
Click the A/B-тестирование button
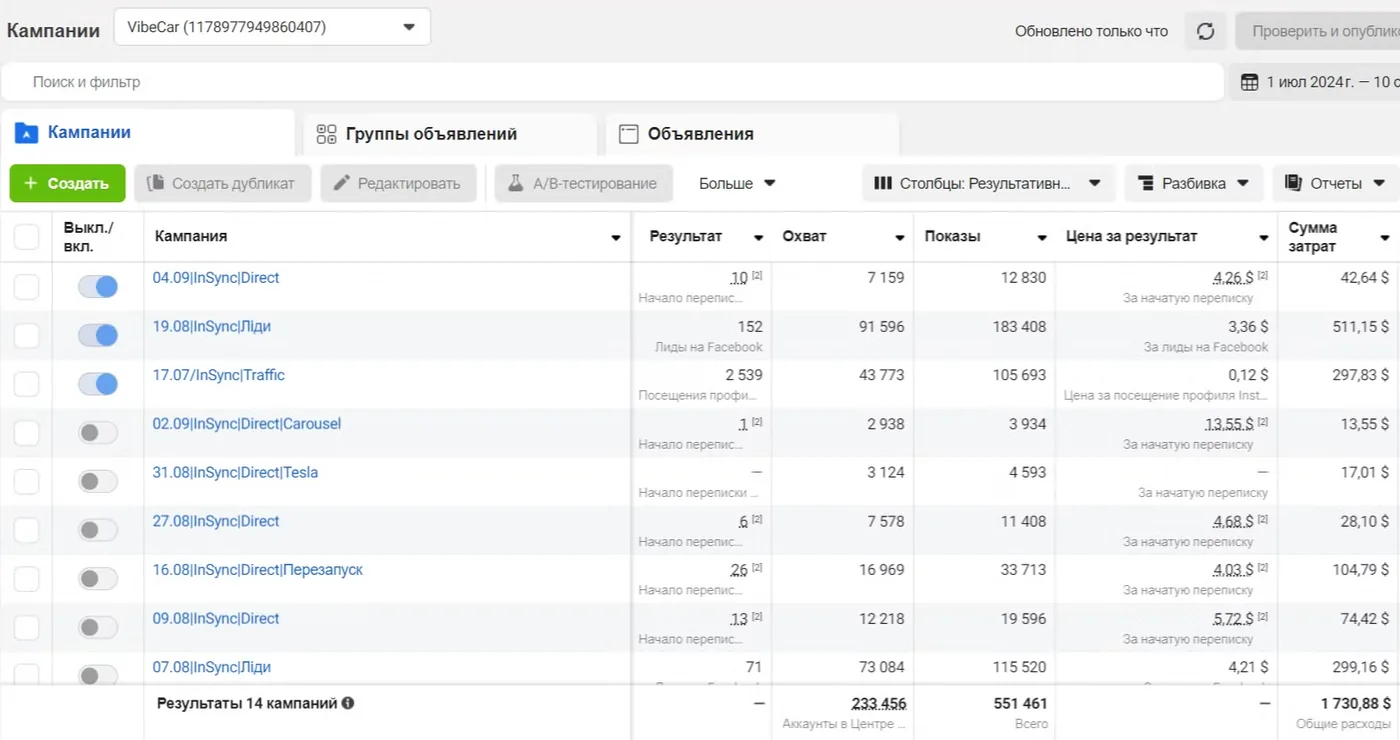(x=583, y=183)
